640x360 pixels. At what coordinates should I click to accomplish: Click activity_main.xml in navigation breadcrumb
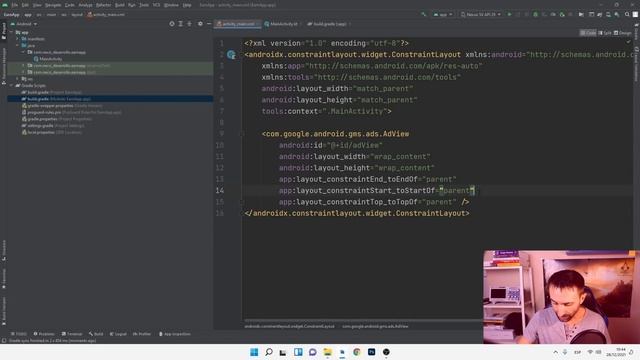coord(105,15)
